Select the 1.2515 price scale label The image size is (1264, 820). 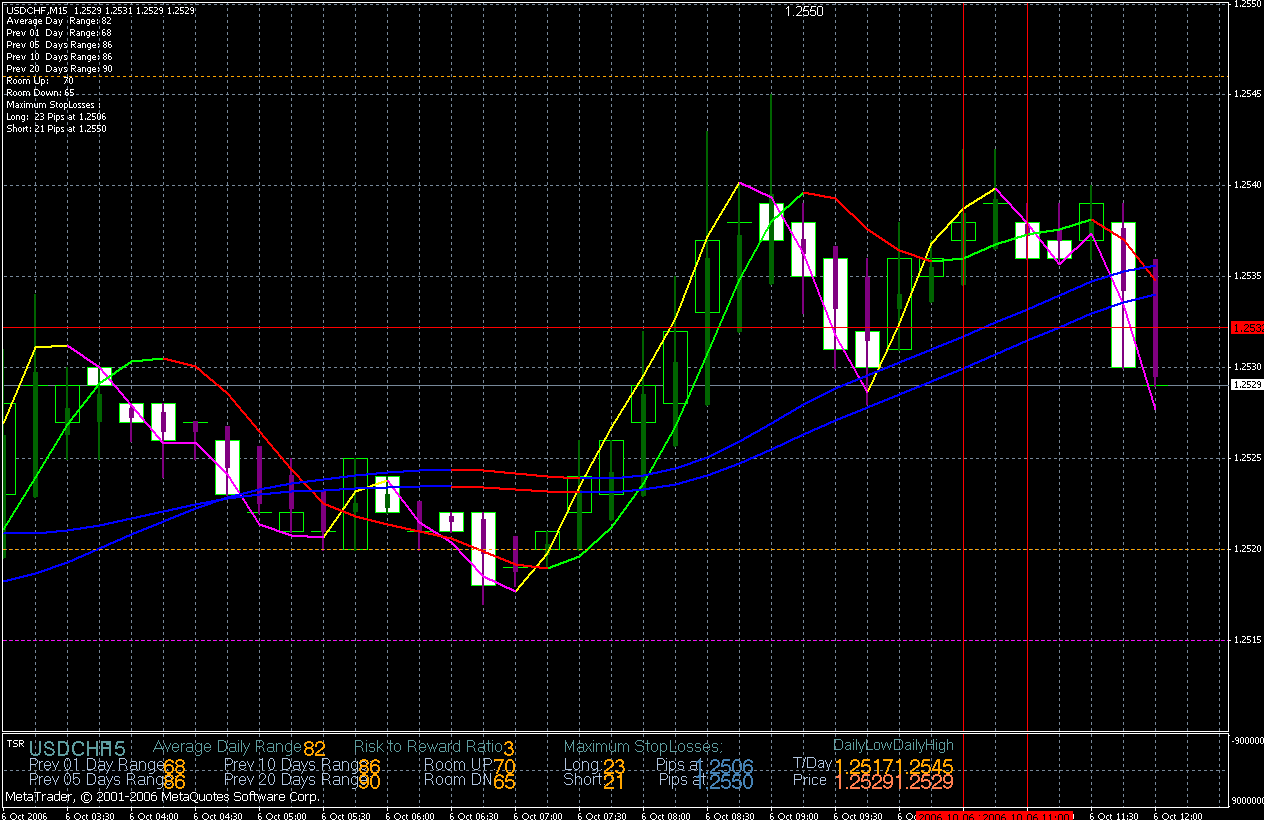point(1247,640)
